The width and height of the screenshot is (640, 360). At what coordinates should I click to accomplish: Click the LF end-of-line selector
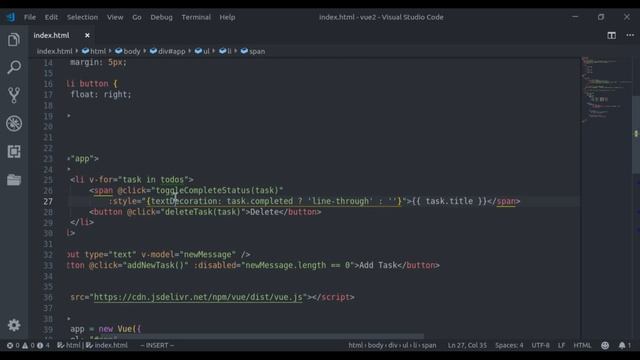pos(562,345)
